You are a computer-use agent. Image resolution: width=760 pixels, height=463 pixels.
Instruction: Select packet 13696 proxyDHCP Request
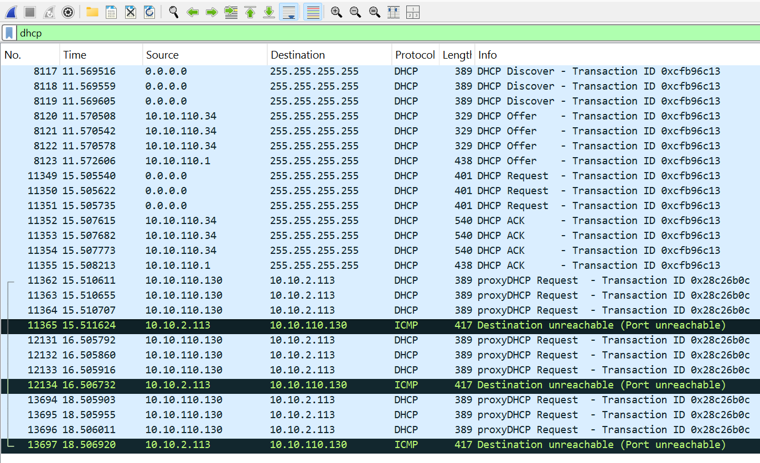[380, 430]
